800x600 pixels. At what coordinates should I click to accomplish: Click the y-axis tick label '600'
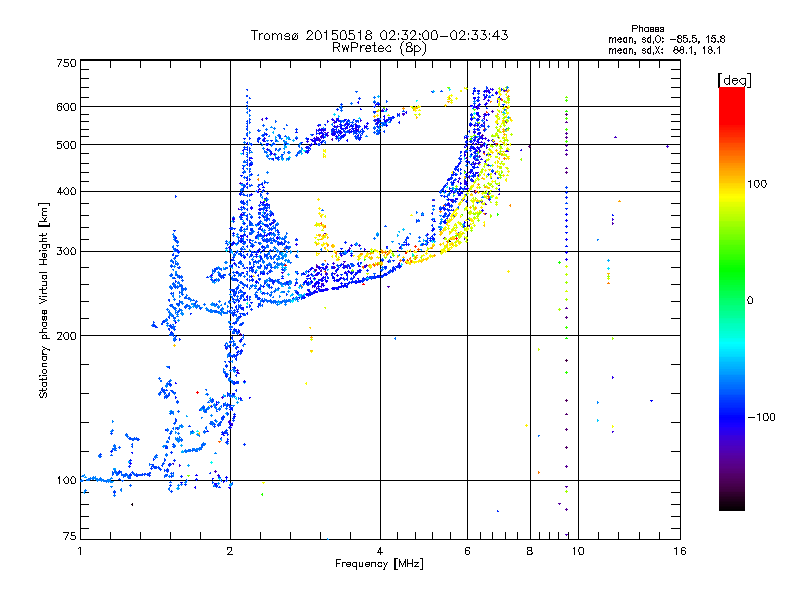click(x=67, y=107)
